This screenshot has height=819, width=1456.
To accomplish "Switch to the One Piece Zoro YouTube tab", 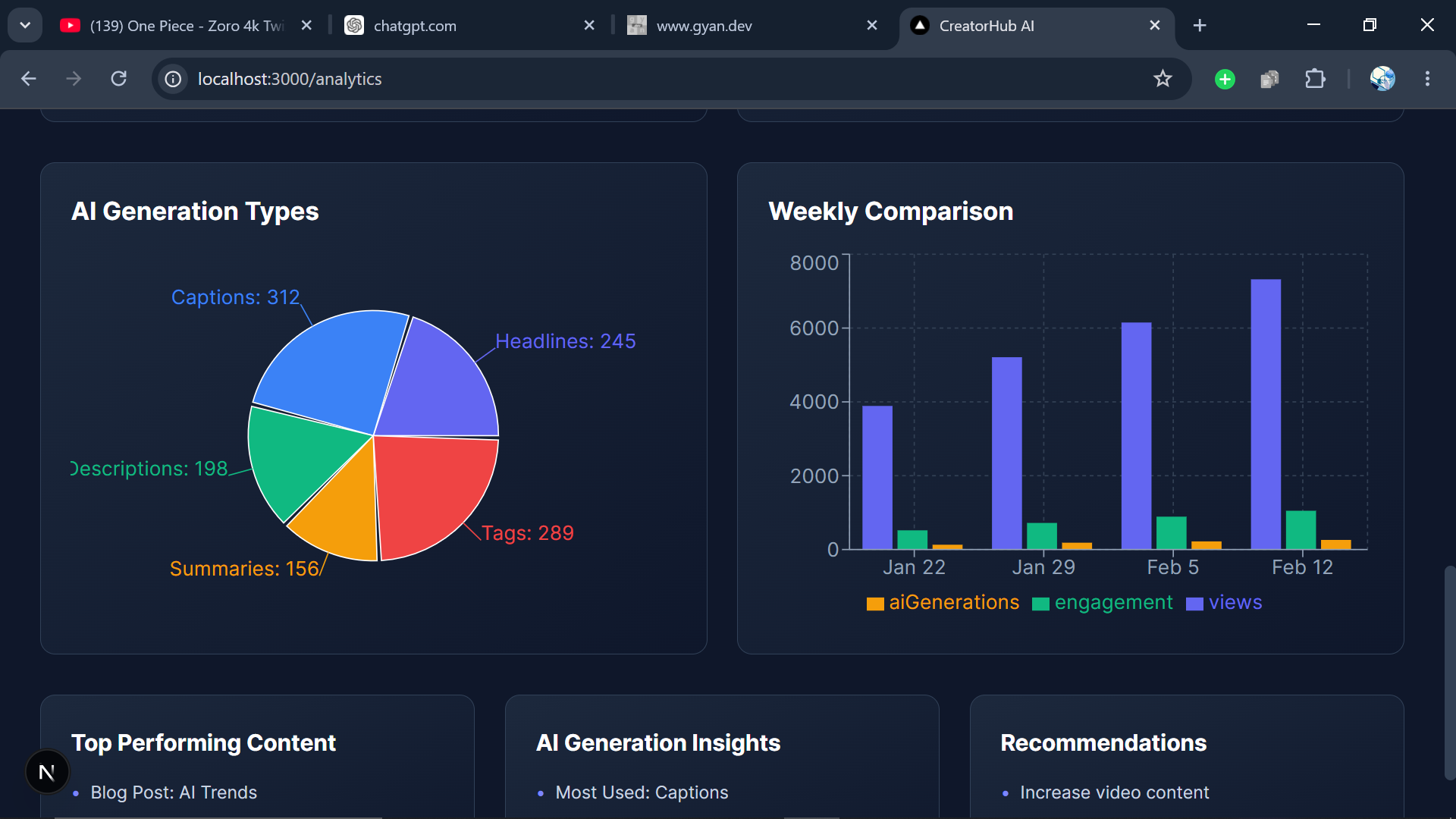I will pyautogui.click(x=187, y=26).
